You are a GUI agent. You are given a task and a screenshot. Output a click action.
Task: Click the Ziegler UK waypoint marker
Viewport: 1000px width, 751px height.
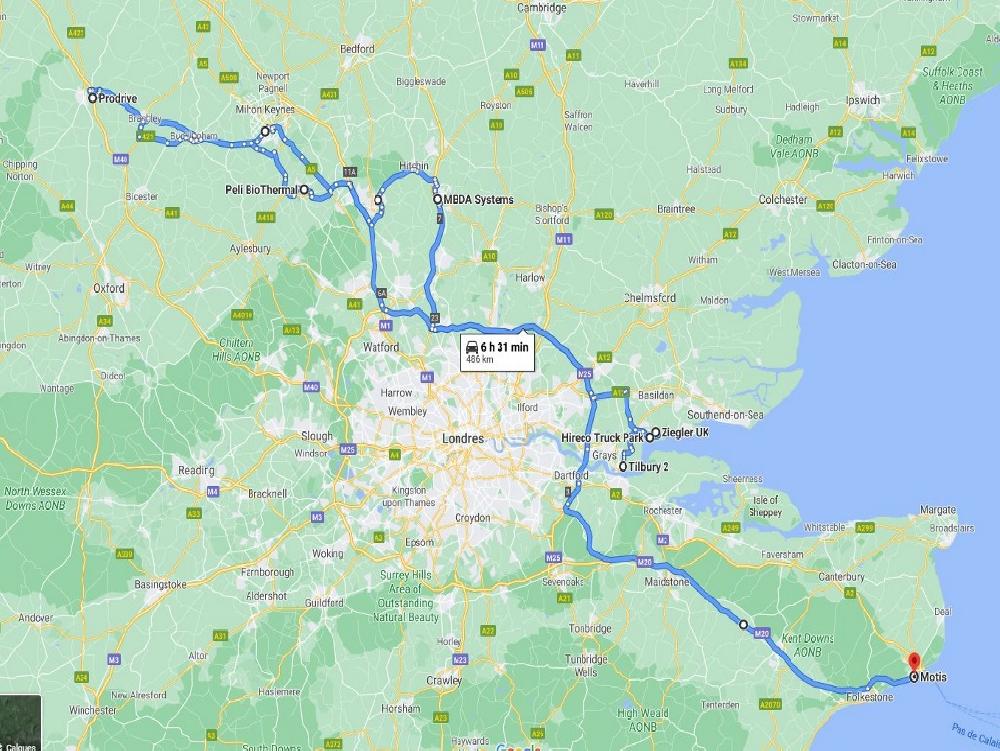click(655, 432)
